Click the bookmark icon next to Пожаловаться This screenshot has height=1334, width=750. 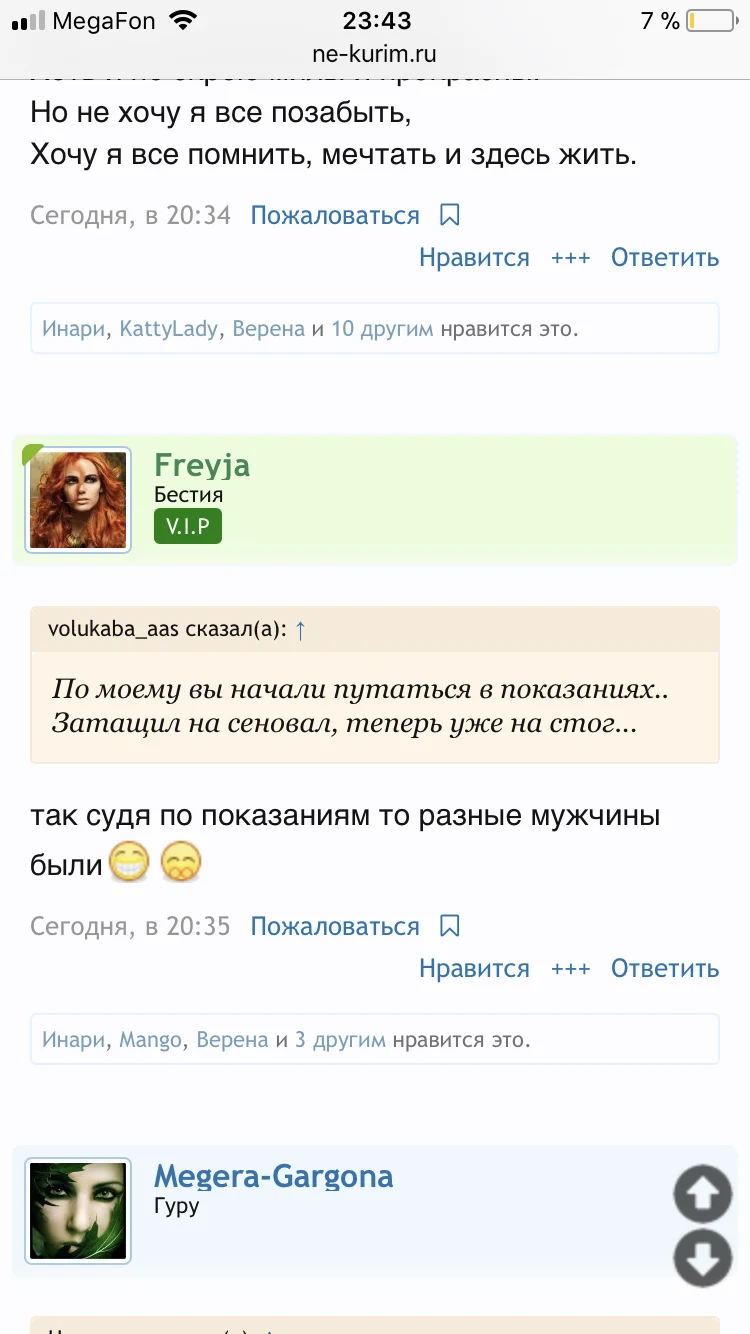(449, 214)
